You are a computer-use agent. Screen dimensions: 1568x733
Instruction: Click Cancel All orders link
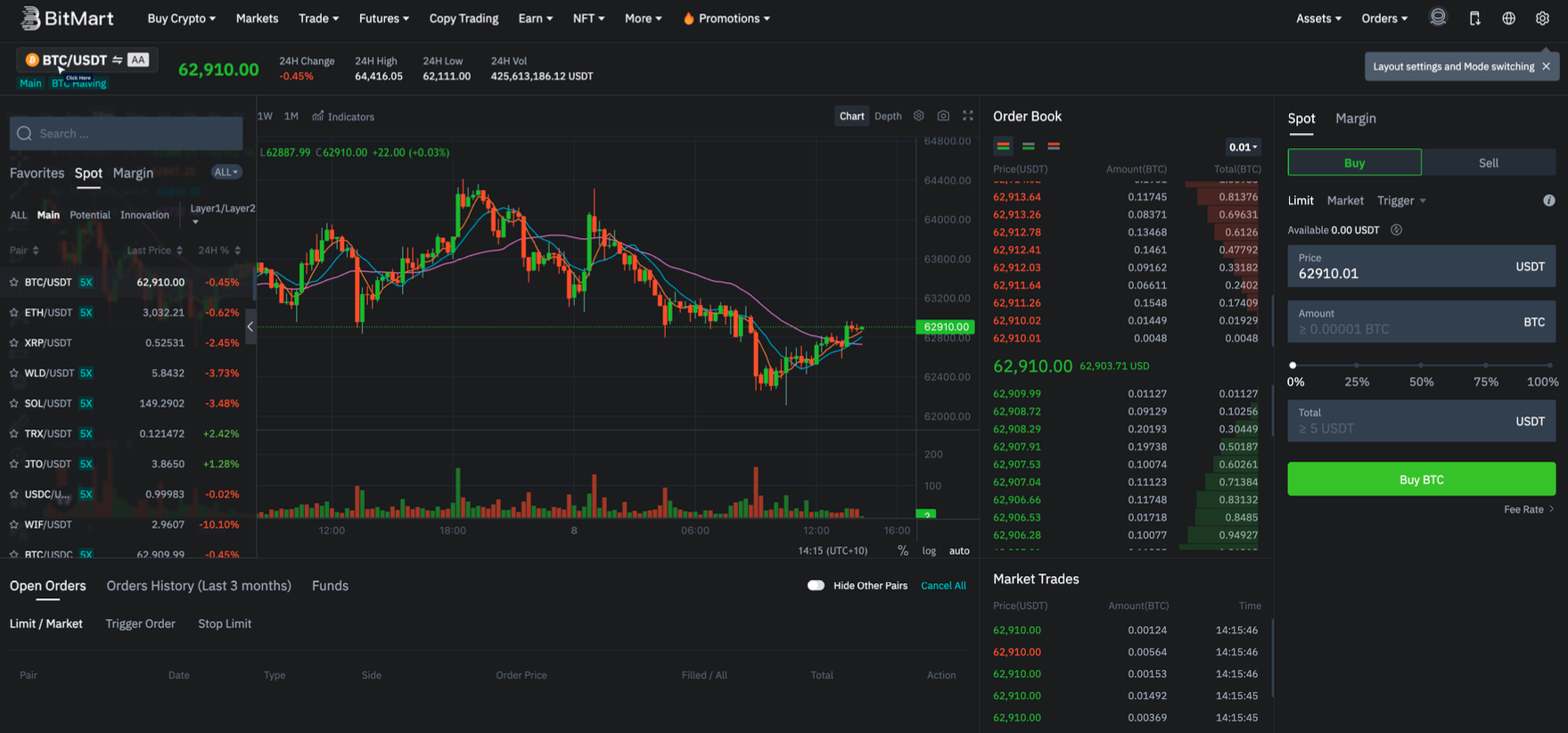tap(943, 586)
